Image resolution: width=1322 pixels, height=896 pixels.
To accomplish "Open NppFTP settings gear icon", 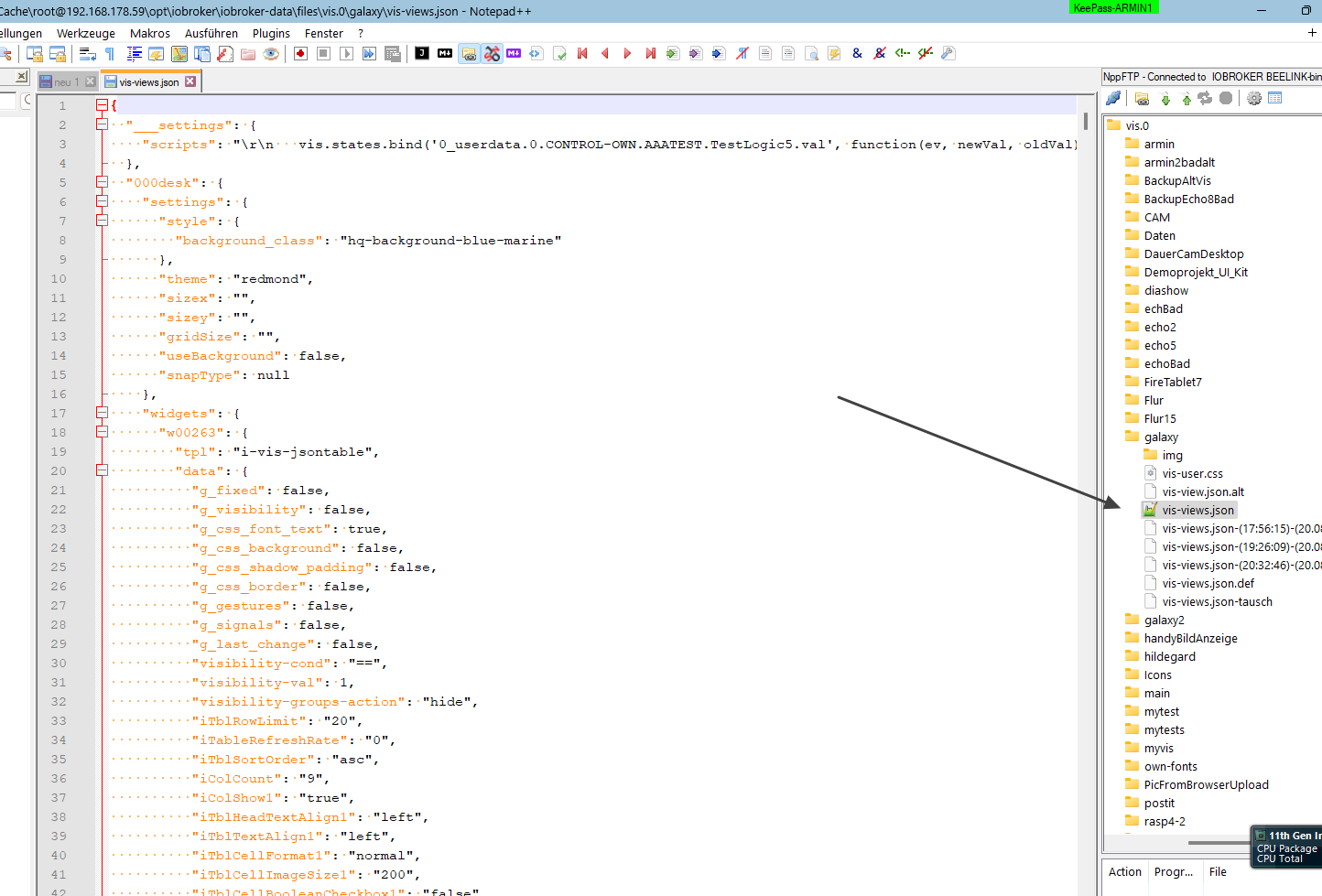I will [x=1254, y=98].
